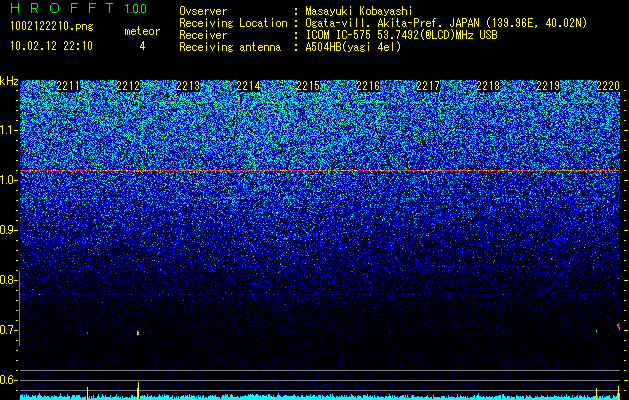Click observer name Masayuki Kobayashi
Image resolution: width=629 pixels, height=400 pixels.
[x=359, y=11]
